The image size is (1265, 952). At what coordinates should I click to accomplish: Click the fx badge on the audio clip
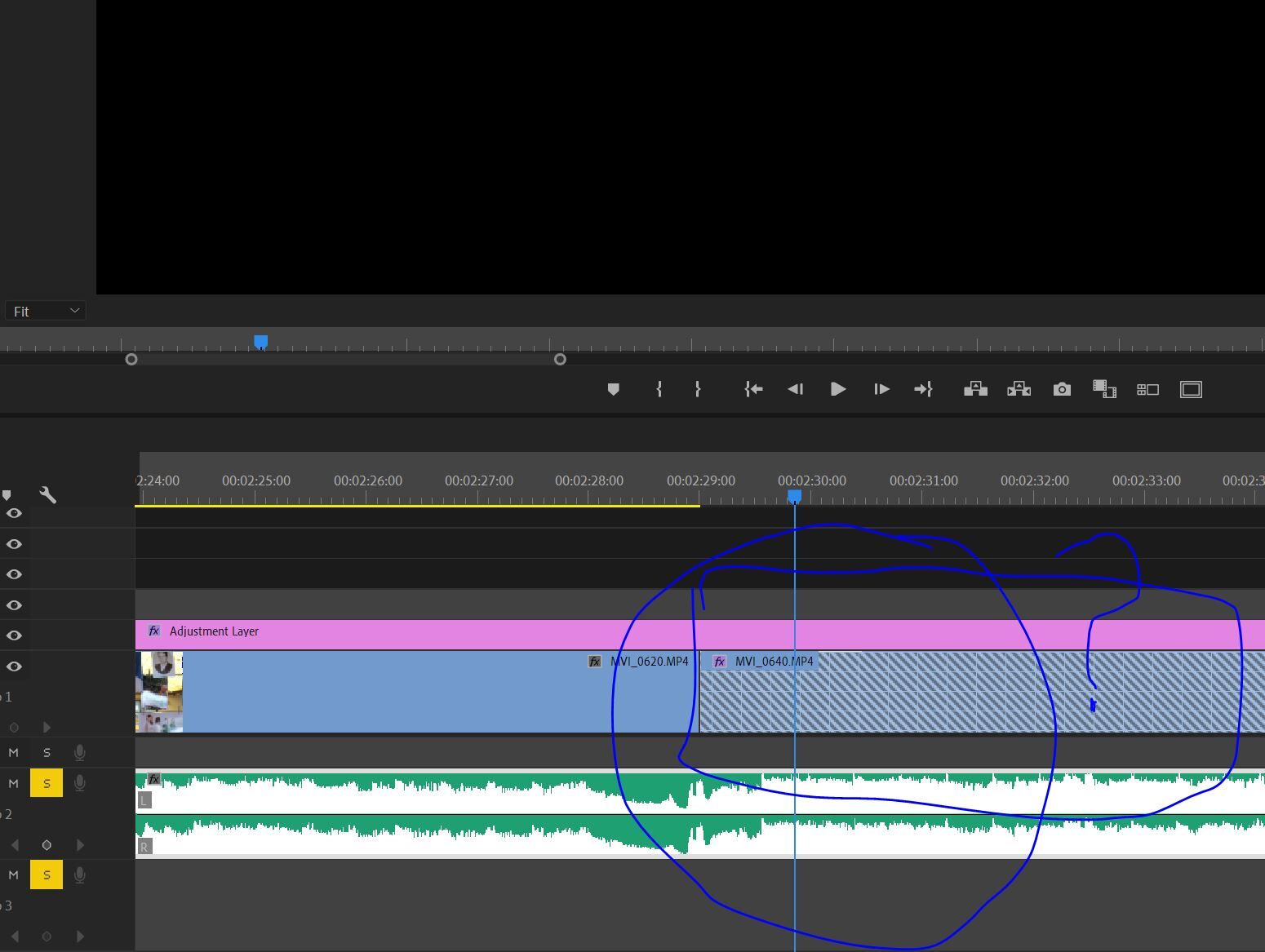[153, 779]
